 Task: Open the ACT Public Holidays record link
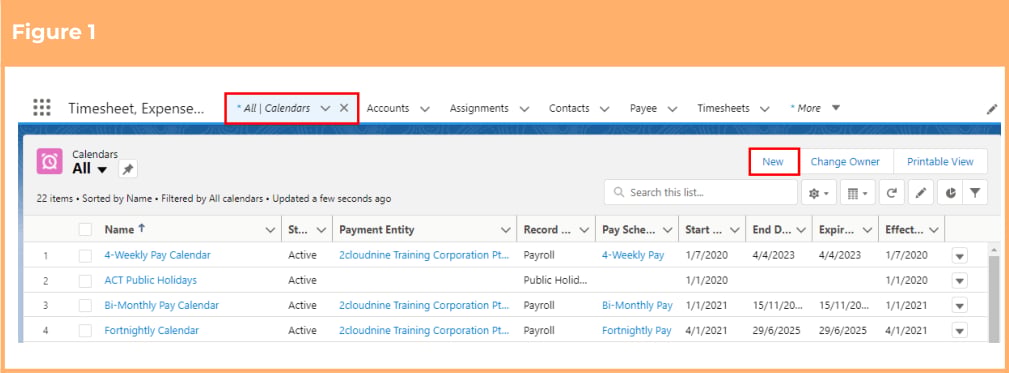point(151,280)
